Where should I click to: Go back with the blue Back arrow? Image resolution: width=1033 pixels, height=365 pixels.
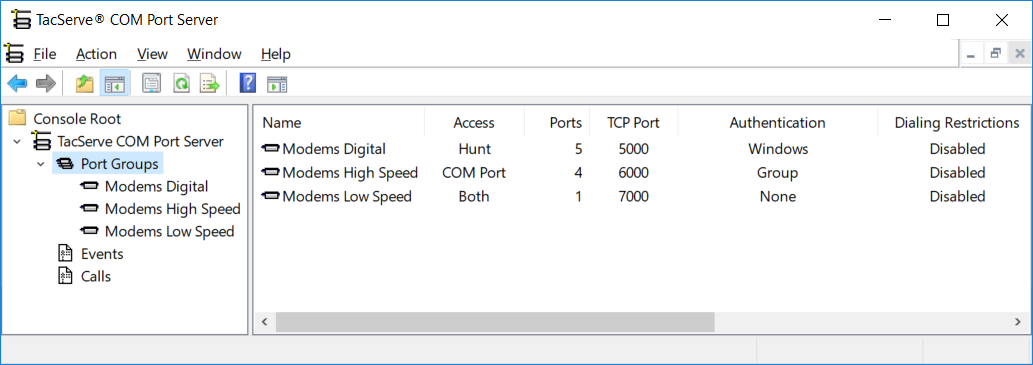point(17,84)
